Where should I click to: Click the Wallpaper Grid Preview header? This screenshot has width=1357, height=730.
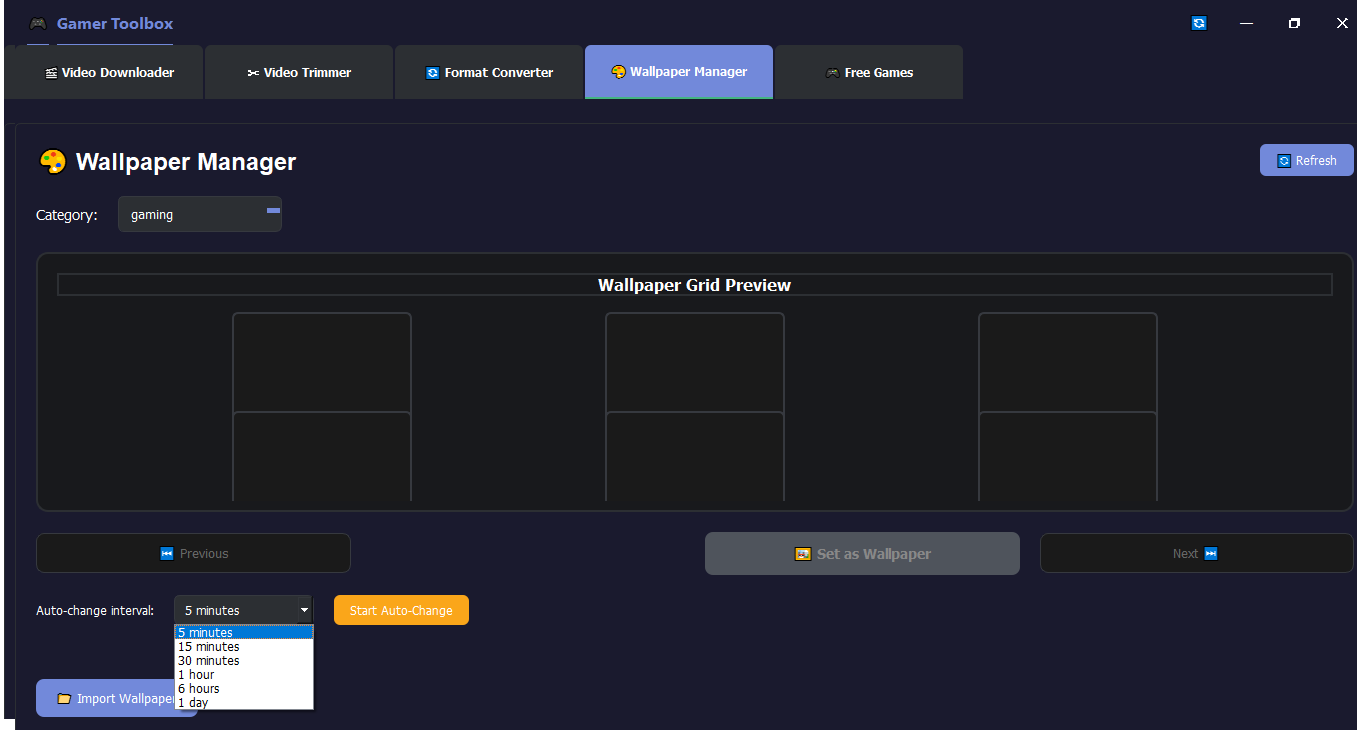coord(695,285)
